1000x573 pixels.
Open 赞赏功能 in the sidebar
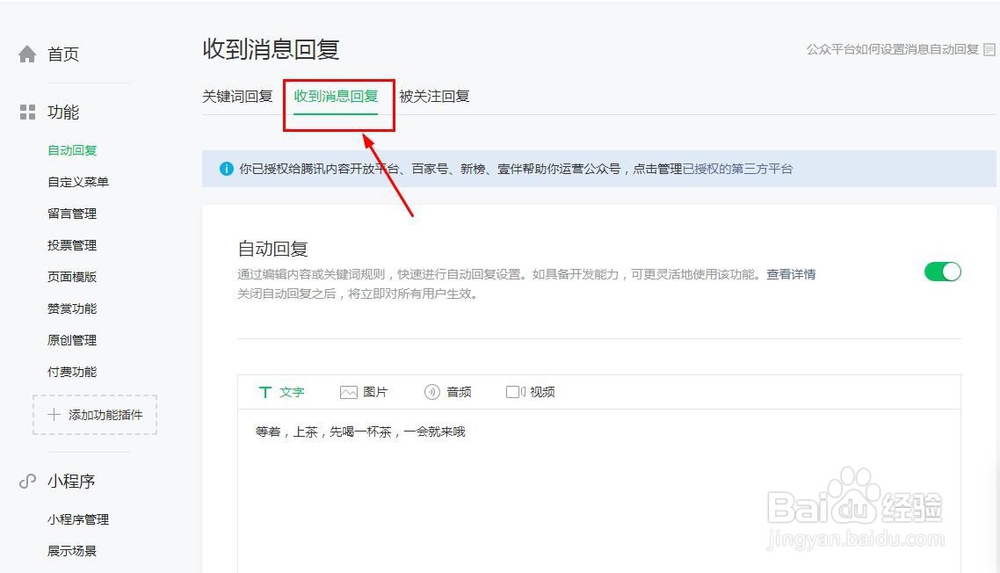pos(72,309)
